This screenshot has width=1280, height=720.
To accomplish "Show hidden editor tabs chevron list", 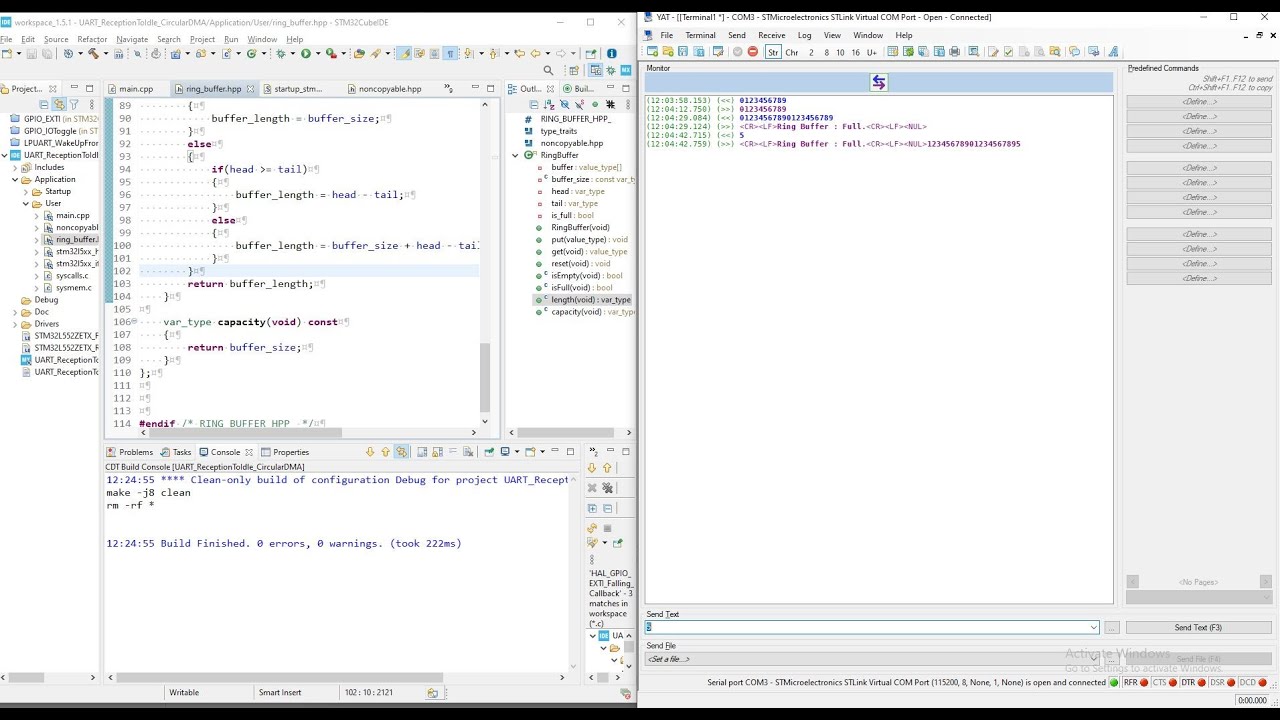I will (449, 88).
